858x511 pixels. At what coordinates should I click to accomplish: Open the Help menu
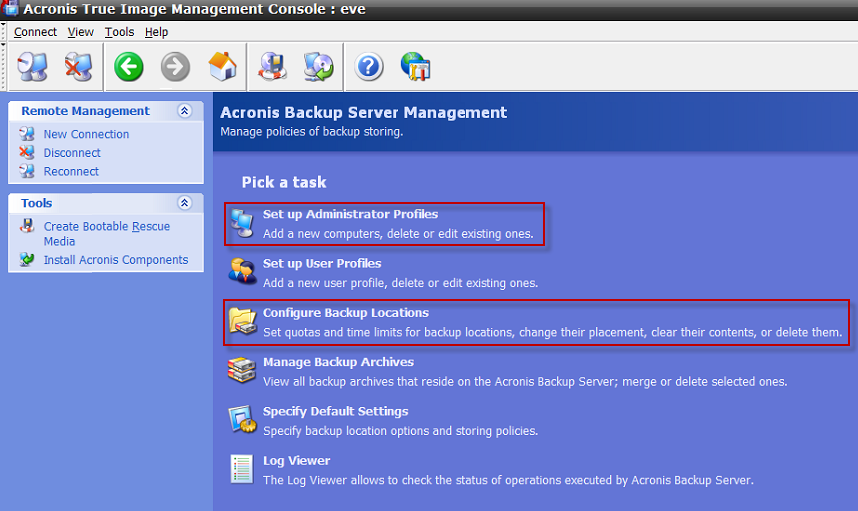[156, 32]
